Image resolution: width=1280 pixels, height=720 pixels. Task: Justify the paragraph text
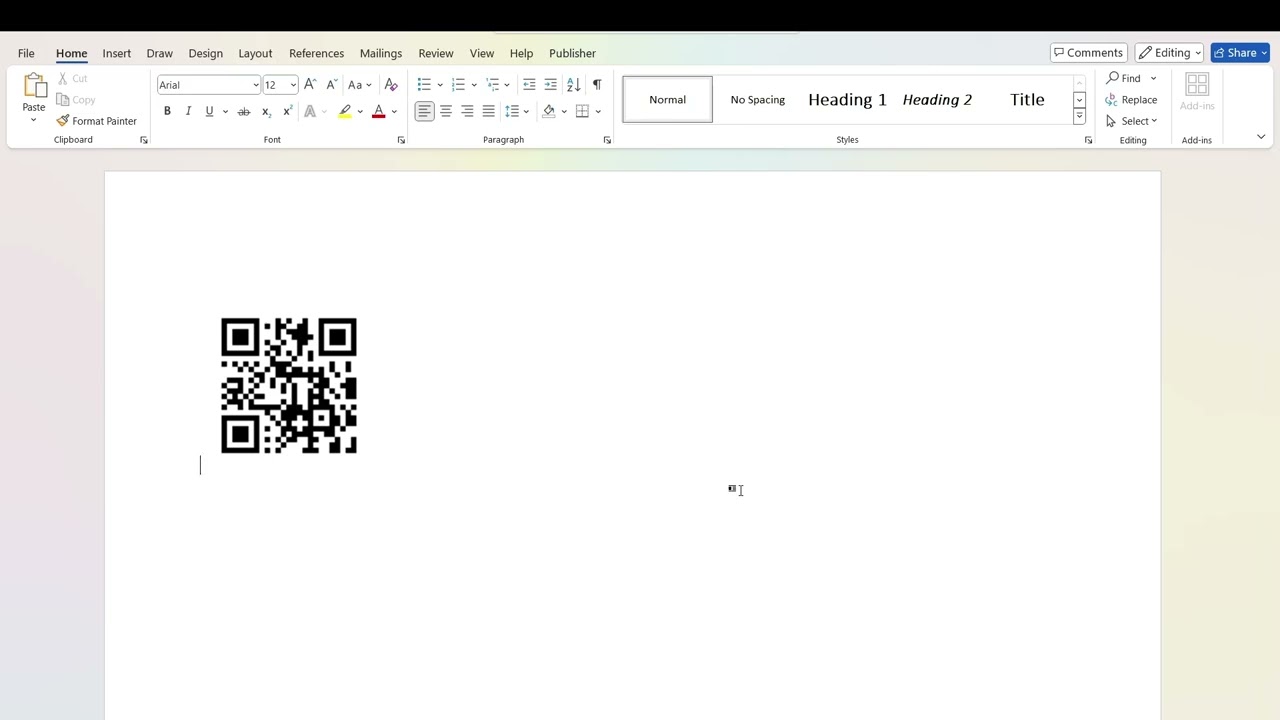(x=488, y=111)
